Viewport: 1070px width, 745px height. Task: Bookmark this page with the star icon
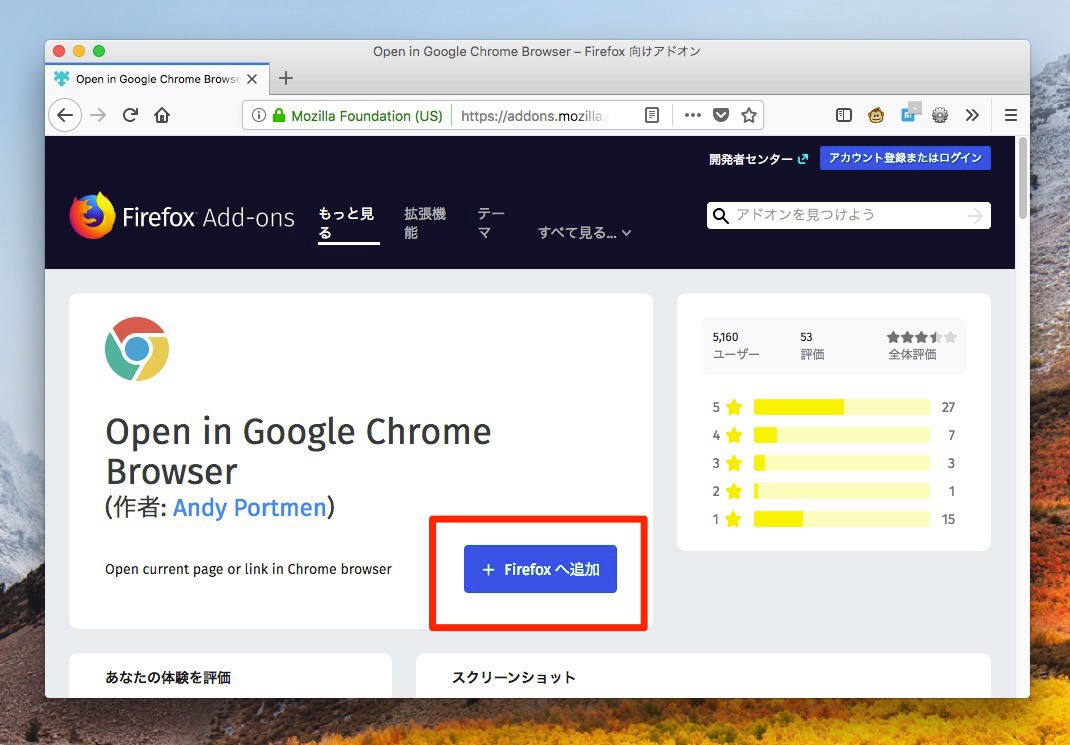coord(748,115)
